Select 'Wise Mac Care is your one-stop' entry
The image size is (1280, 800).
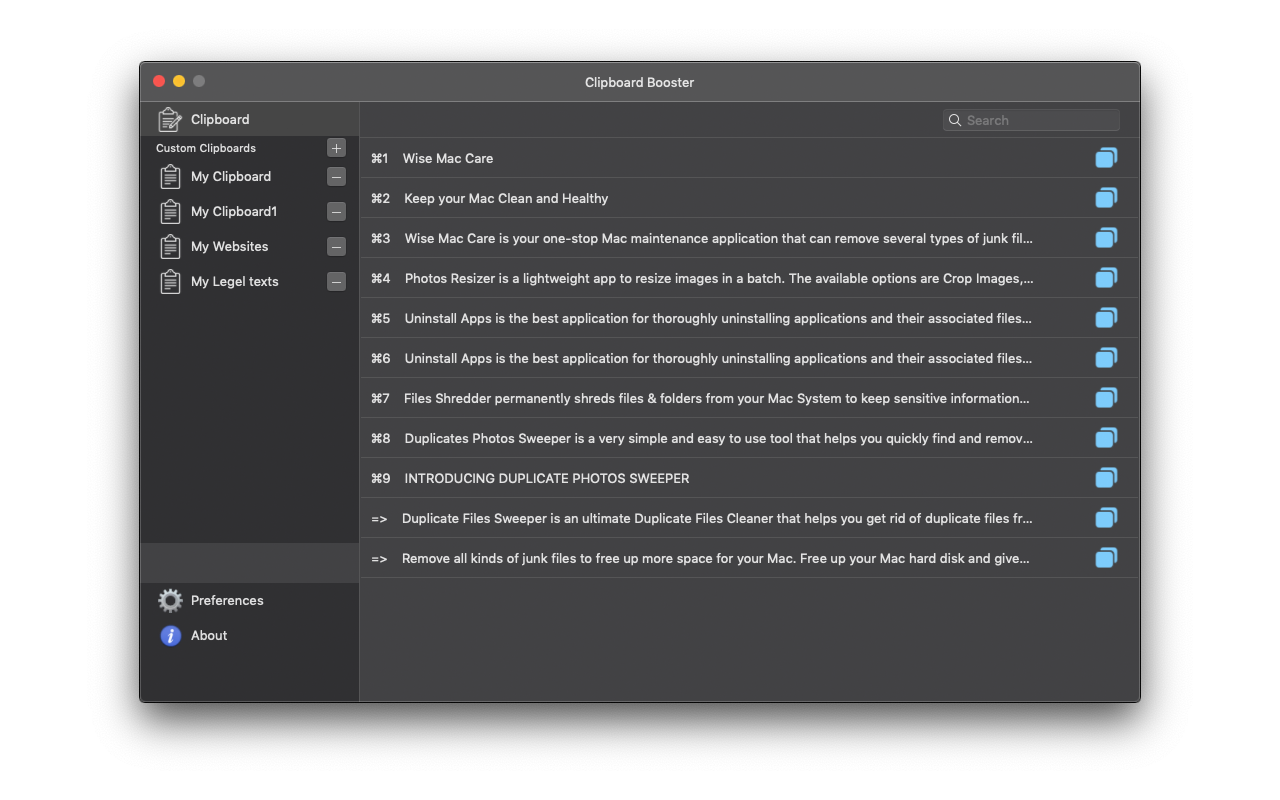[x=719, y=238]
